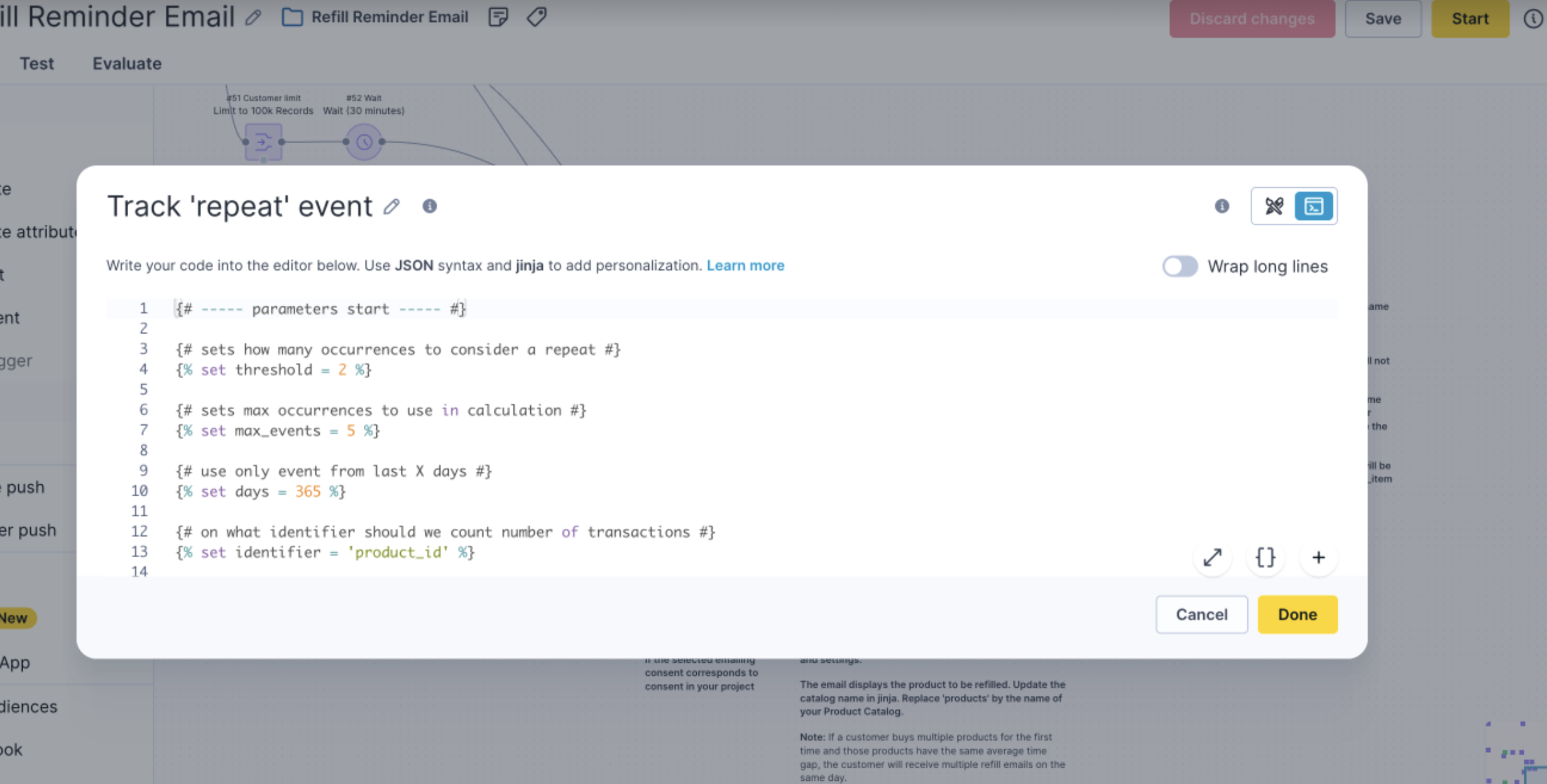Expand code editor to fullscreen
Image resolution: width=1547 pixels, height=784 pixels.
pyautogui.click(x=1212, y=557)
